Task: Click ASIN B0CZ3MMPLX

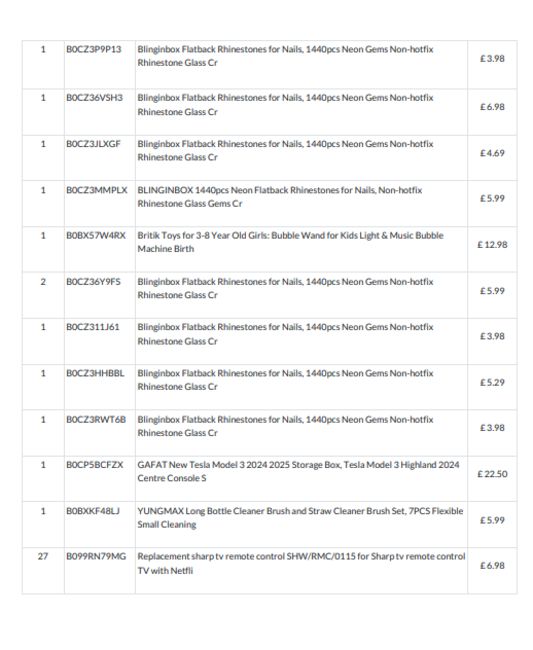Action: pyautogui.click(x=97, y=190)
